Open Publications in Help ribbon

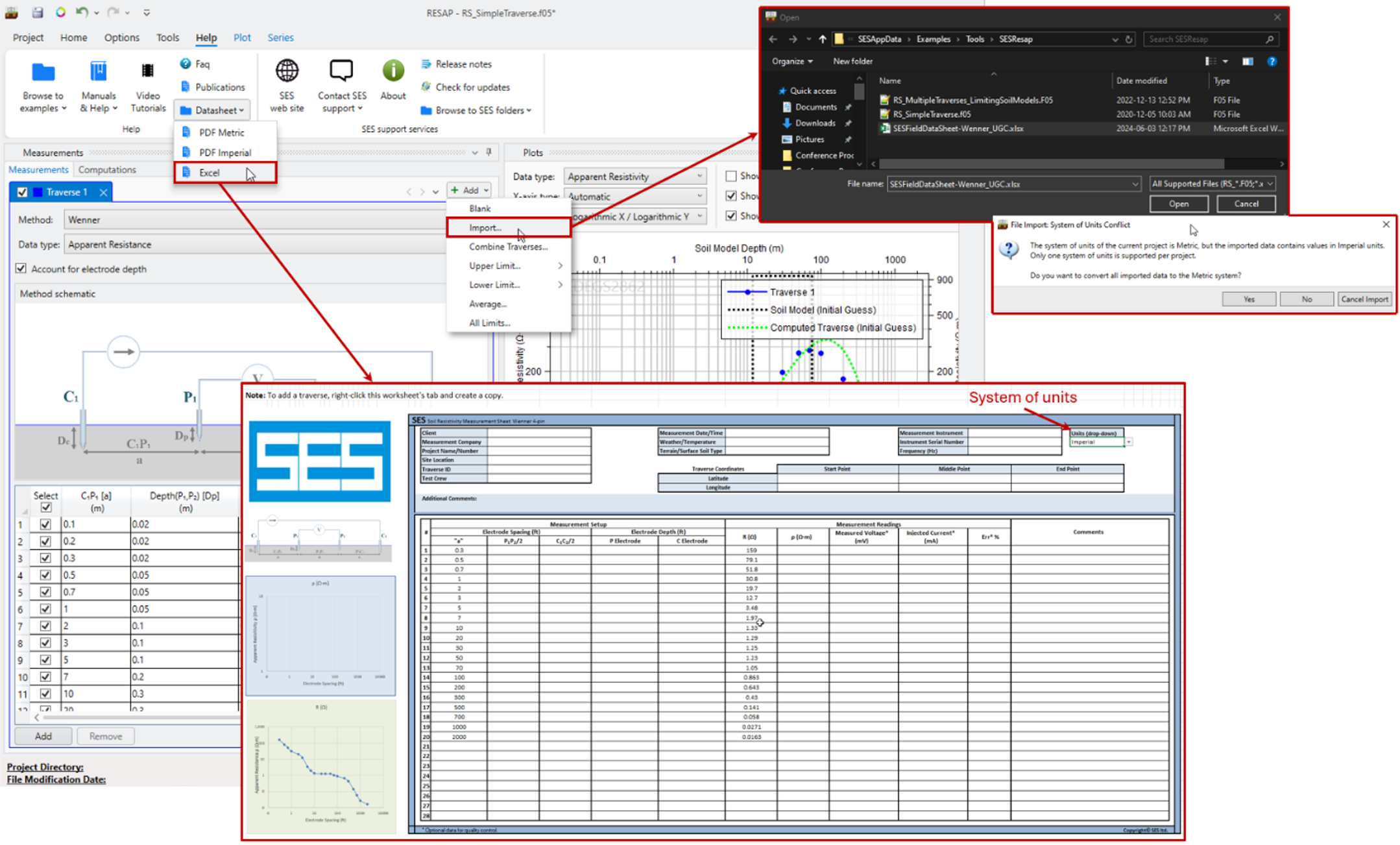click(213, 87)
